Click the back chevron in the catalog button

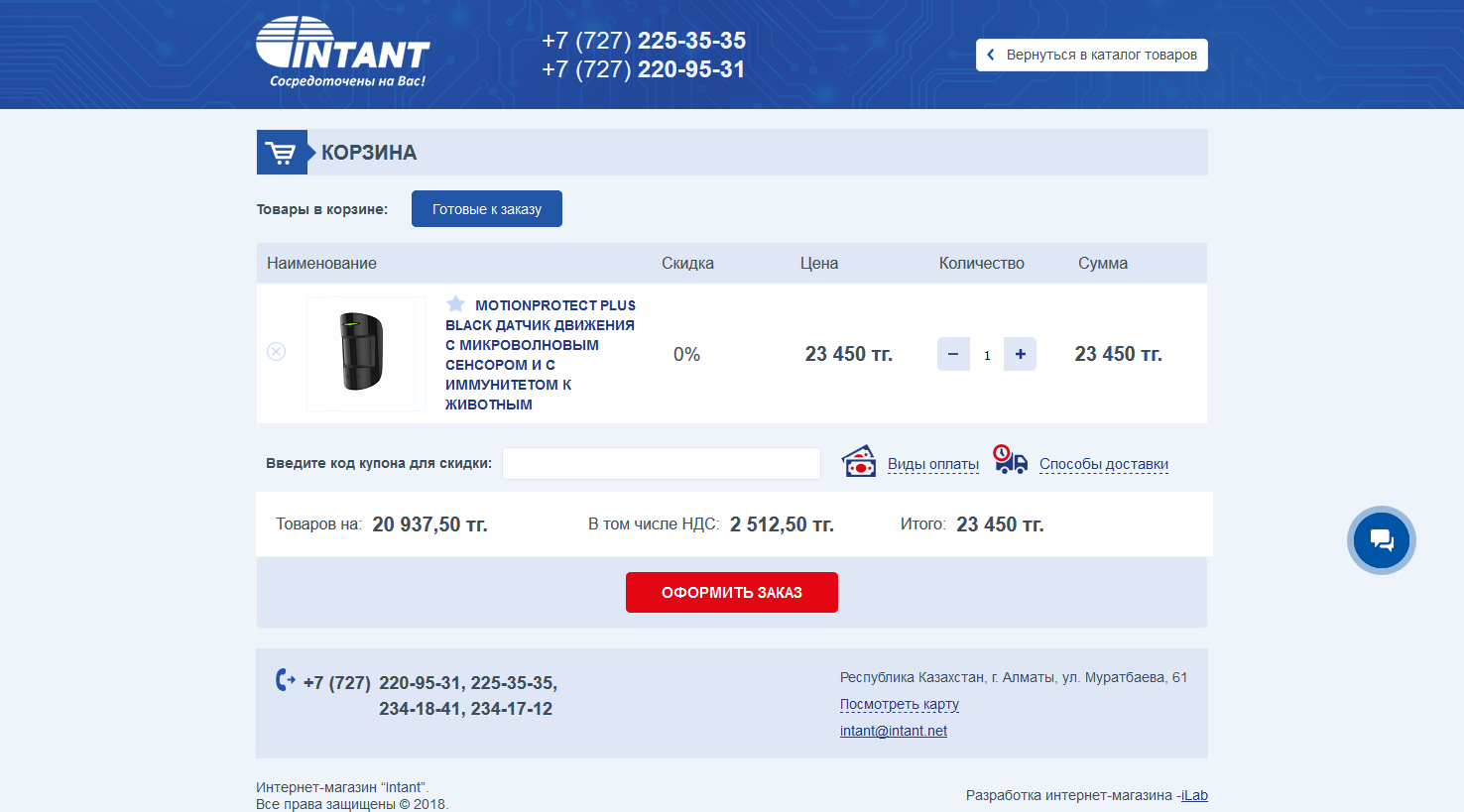[990, 55]
